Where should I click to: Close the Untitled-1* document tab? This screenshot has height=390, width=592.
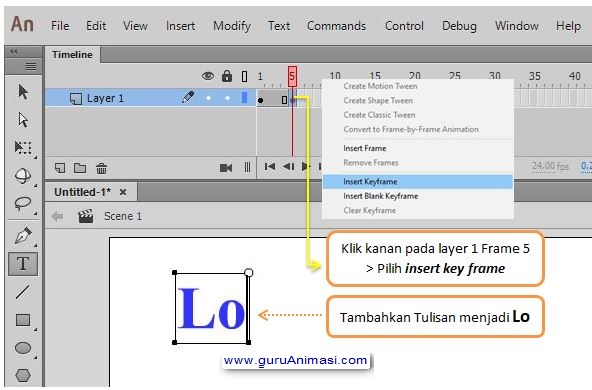tap(123, 192)
